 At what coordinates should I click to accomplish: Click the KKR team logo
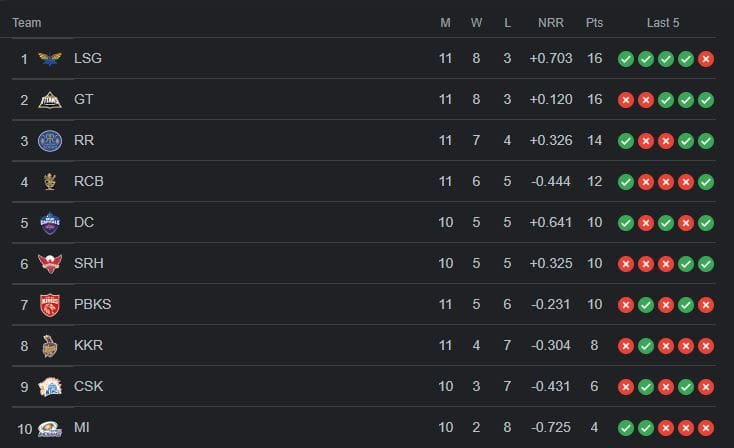pyautogui.click(x=50, y=346)
